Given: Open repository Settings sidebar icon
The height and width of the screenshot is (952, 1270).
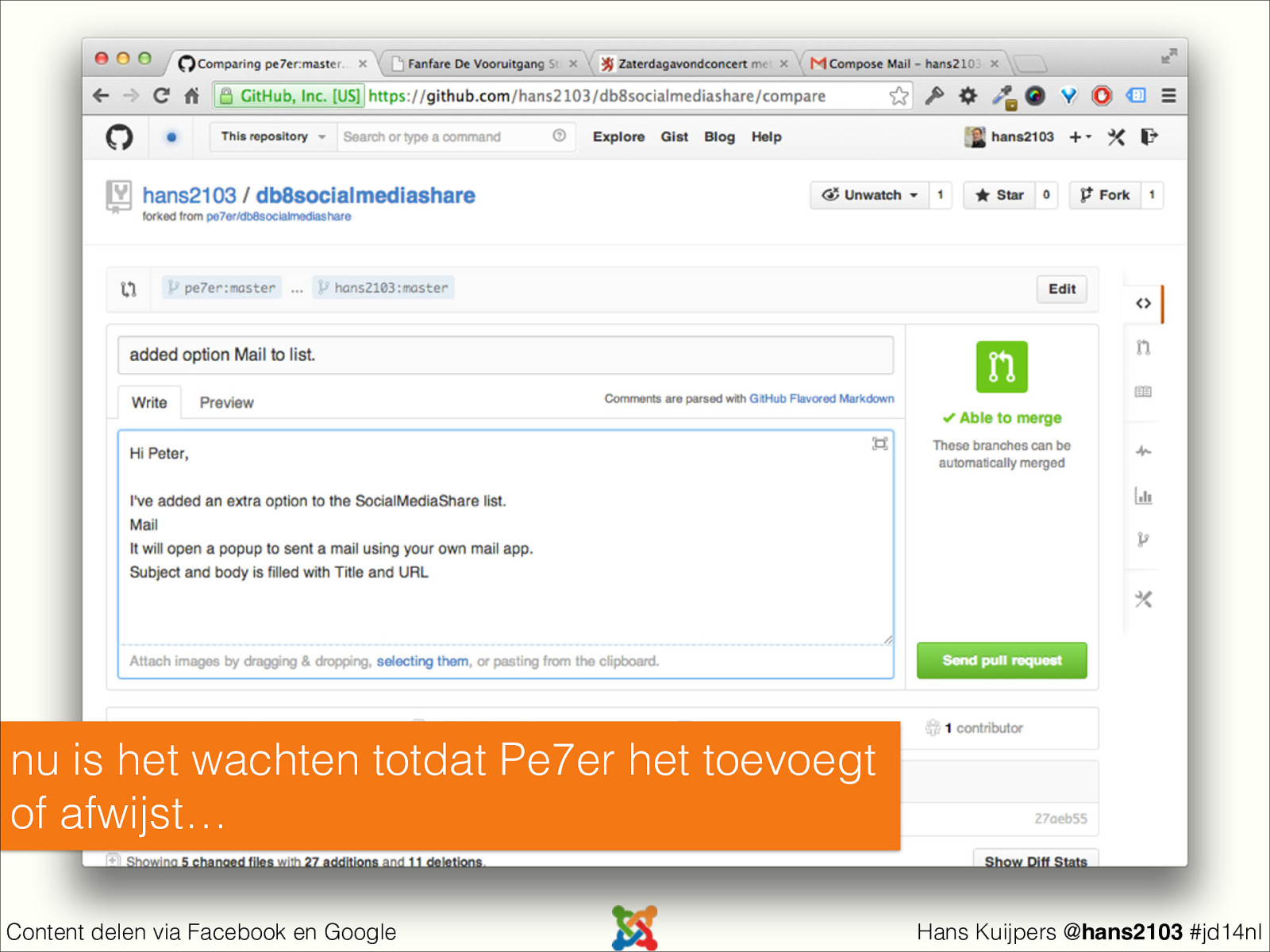Looking at the screenshot, I should [x=1143, y=599].
